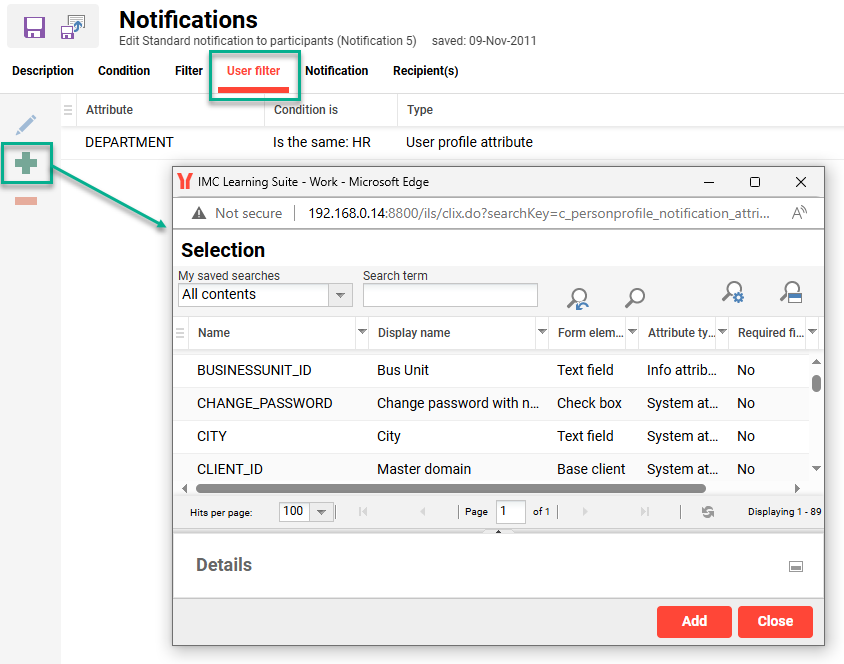
Task: Switch to the Recipient(s) tab
Action: (x=425, y=71)
